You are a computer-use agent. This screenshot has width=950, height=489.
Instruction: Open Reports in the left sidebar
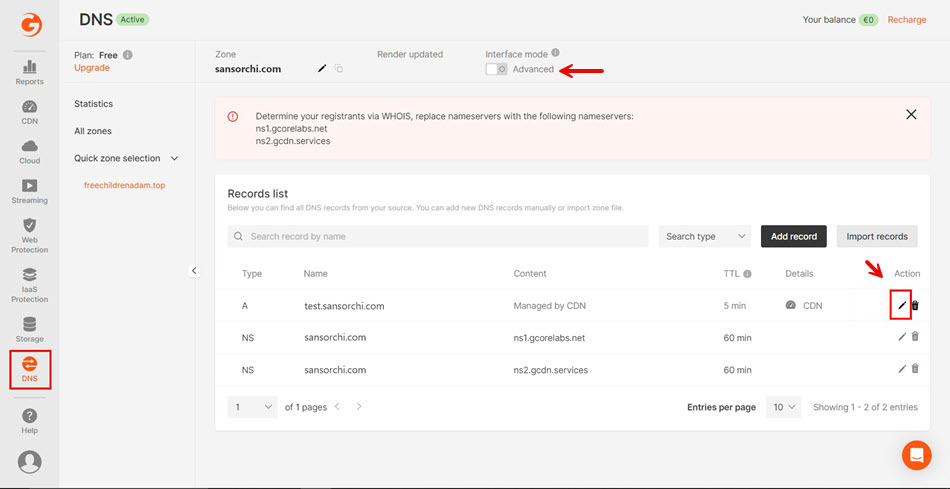[x=29, y=72]
